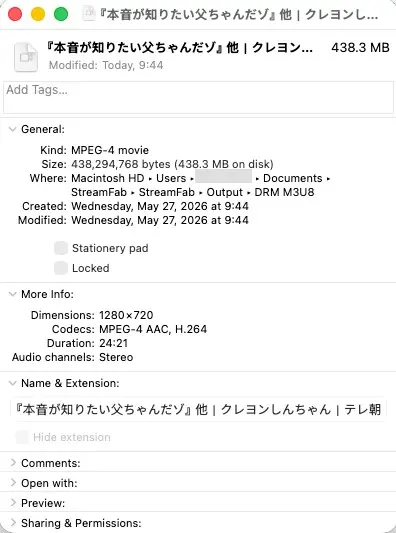The height and width of the screenshot is (533, 396).
Task: Select the Kind value MPEG-4 movie
Action: tap(110, 150)
